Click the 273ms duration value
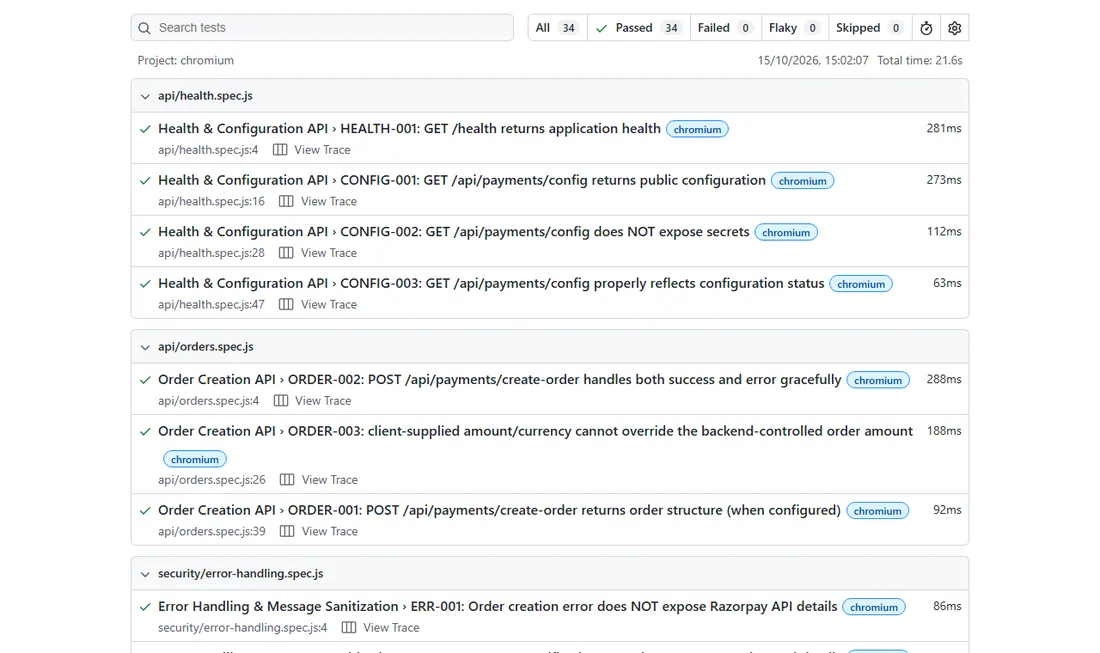 (944, 180)
